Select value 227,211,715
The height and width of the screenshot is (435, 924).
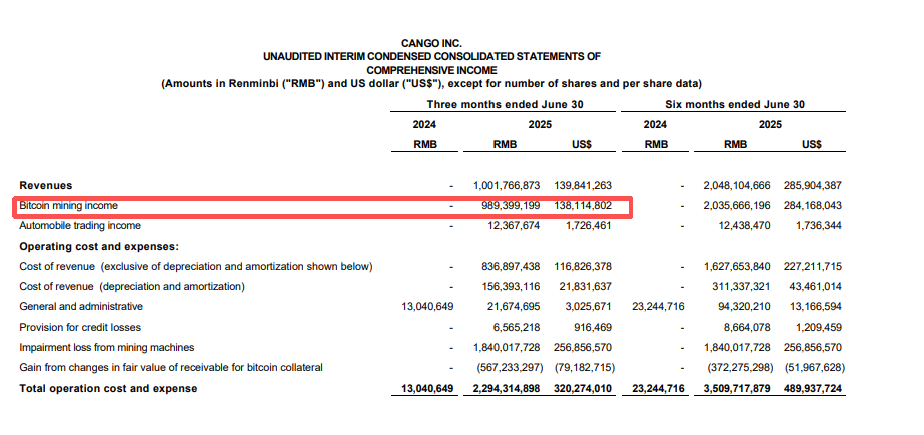[813, 266]
